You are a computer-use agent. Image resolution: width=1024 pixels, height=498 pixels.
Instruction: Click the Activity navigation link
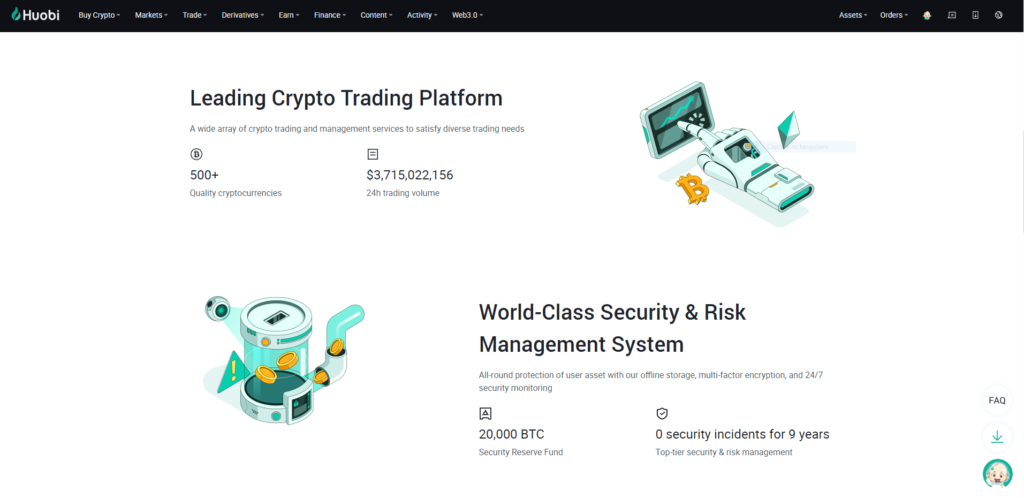pyautogui.click(x=422, y=15)
